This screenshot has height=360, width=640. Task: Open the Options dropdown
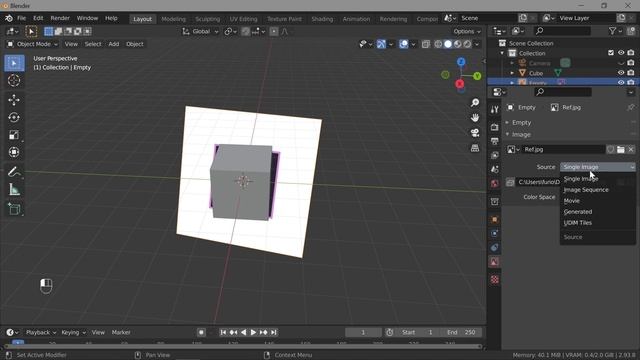467,31
